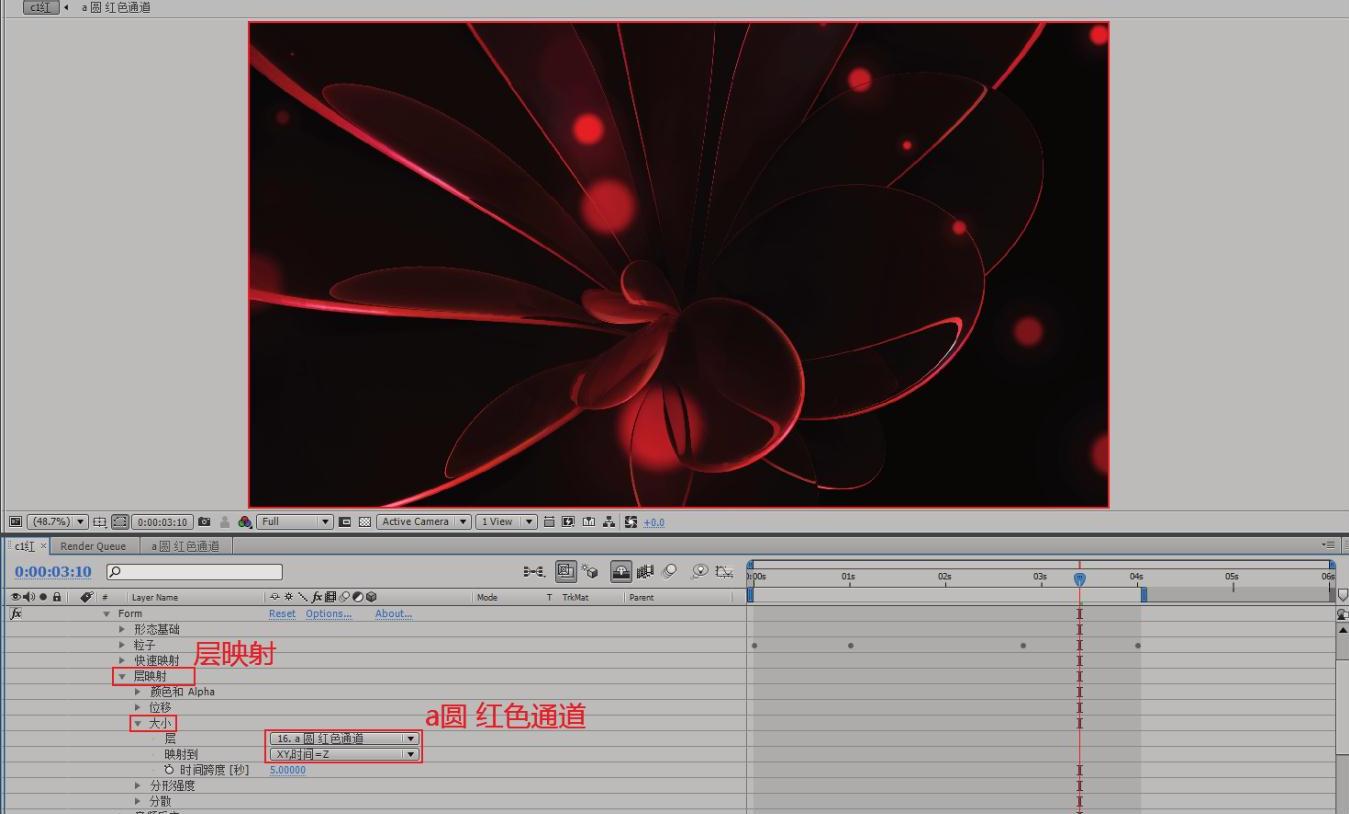
Task: Click the Draft 3D cube icon
Action: point(590,572)
